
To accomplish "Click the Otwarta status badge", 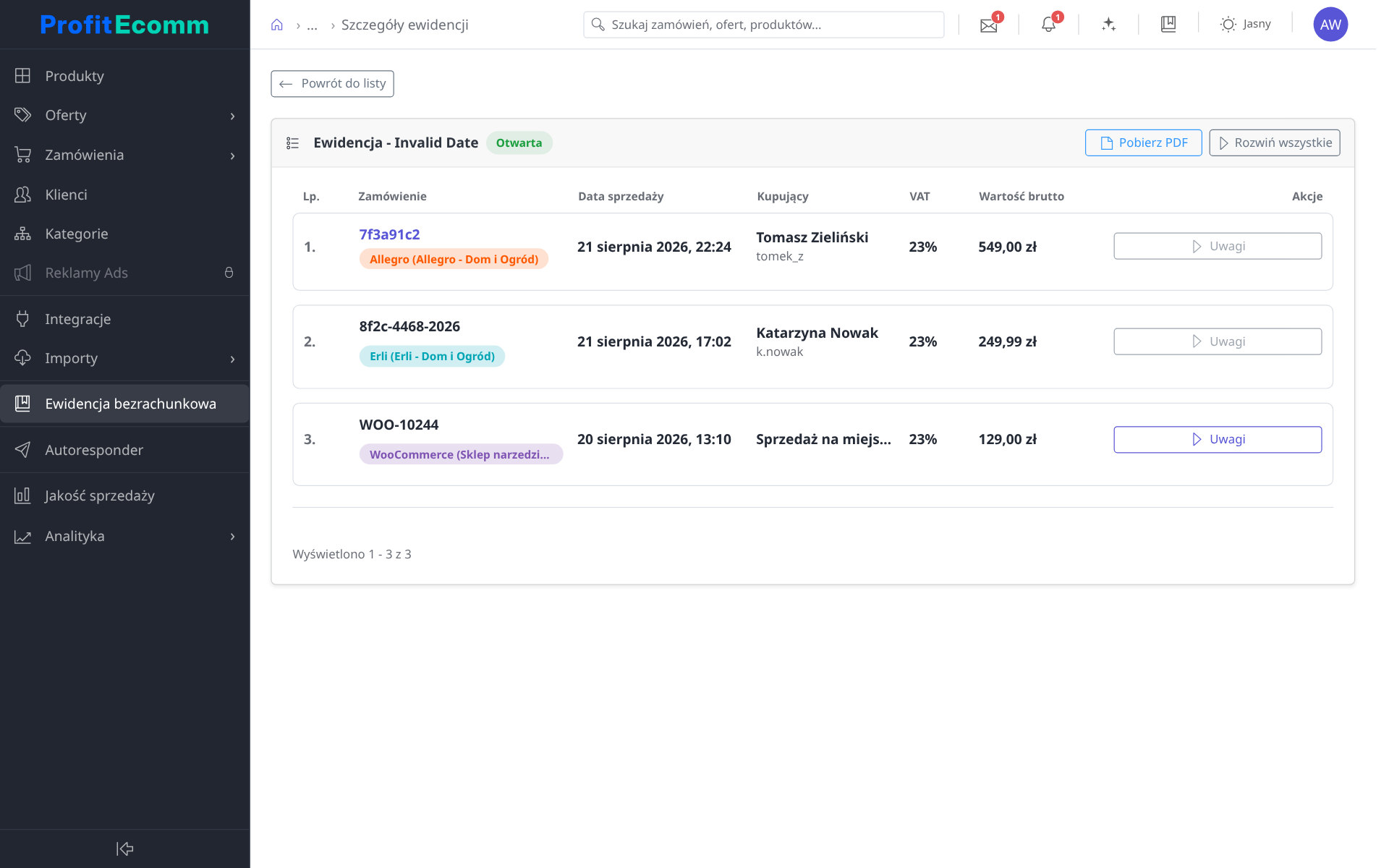I will [x=519, y=143].
